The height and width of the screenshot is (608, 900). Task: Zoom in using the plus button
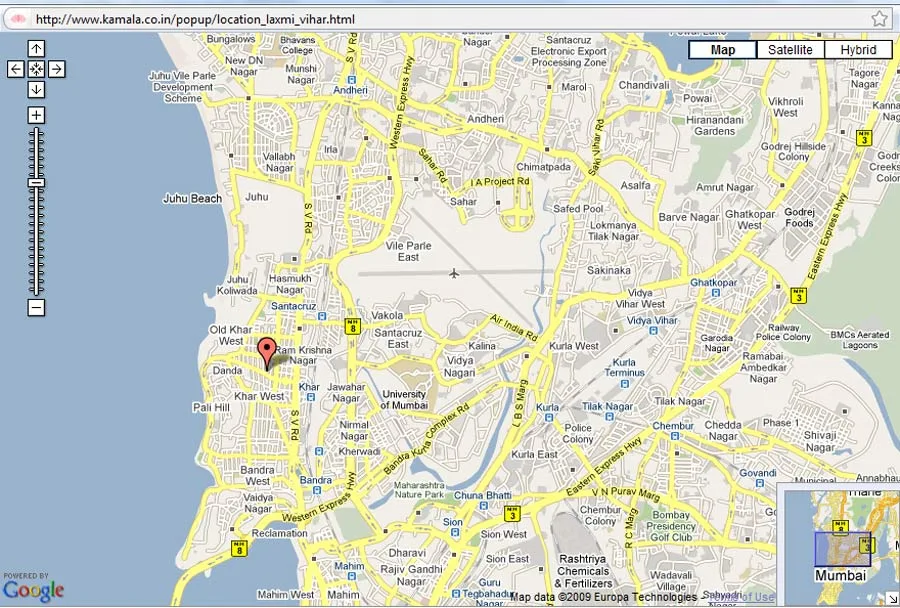[36, 116]
